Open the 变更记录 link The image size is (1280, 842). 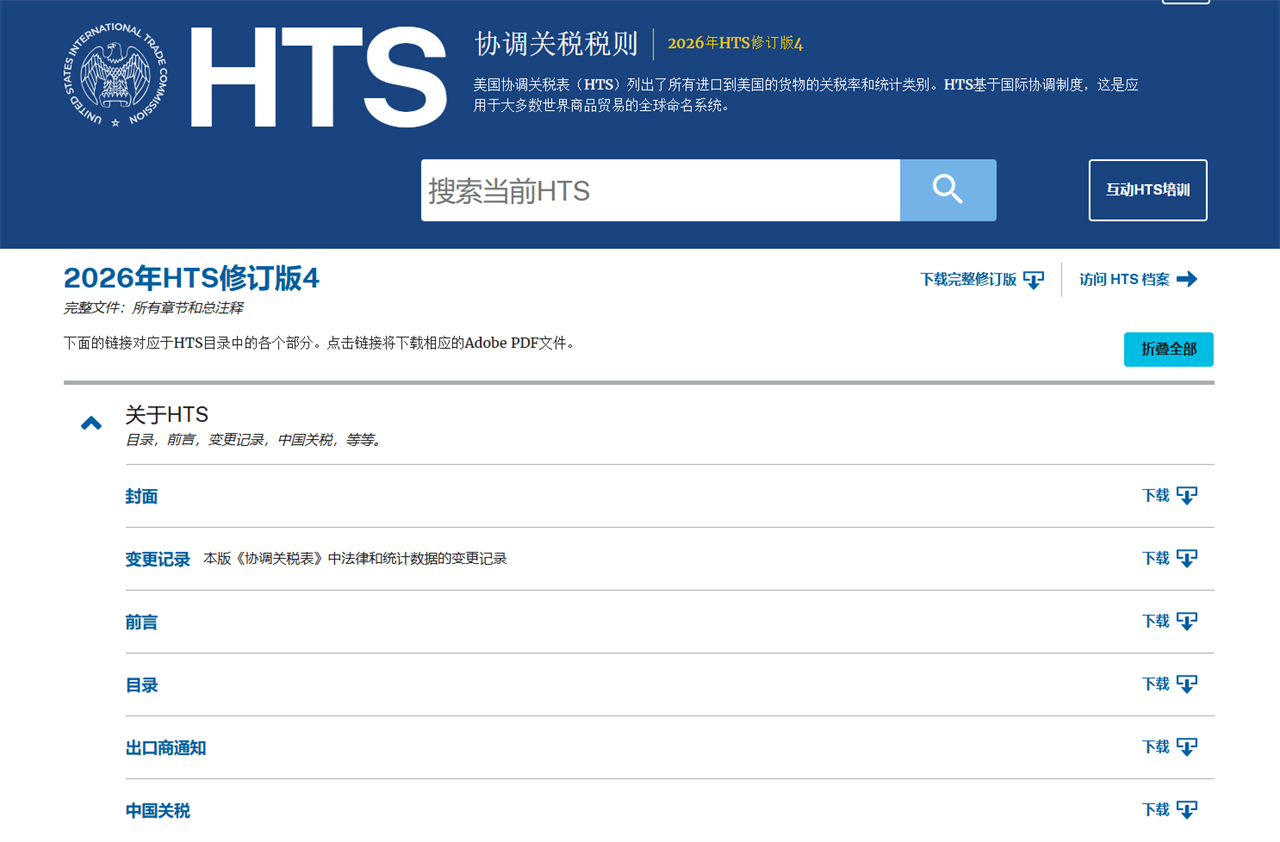(x=157, y=559)
